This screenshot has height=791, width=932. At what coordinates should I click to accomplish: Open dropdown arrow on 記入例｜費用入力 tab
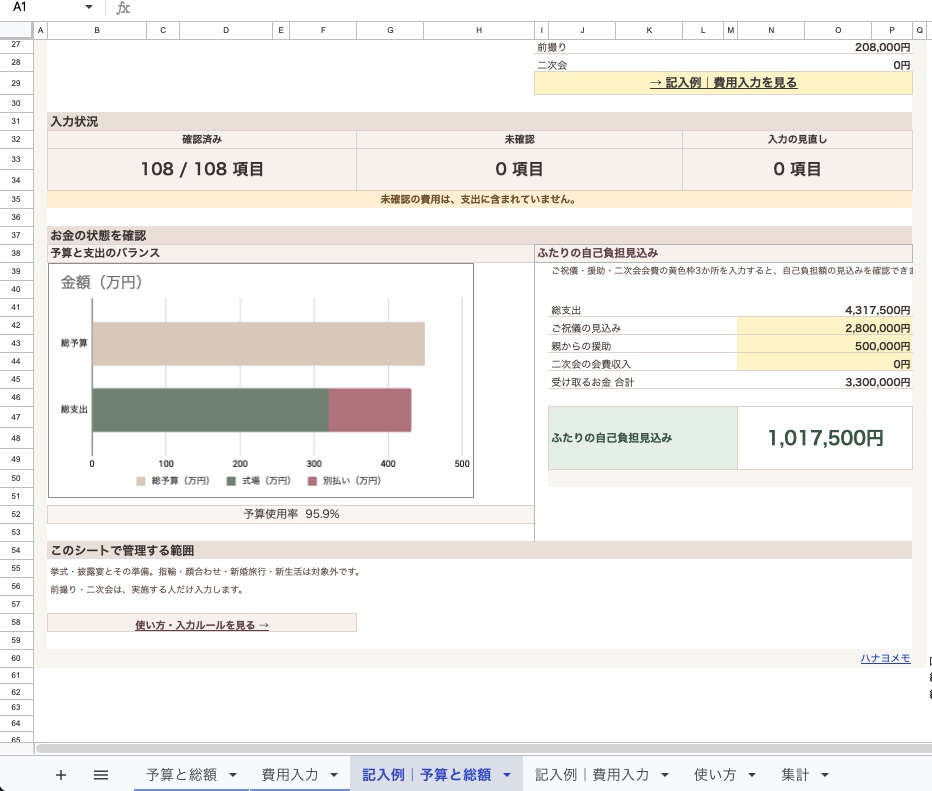tap(665, 774)
